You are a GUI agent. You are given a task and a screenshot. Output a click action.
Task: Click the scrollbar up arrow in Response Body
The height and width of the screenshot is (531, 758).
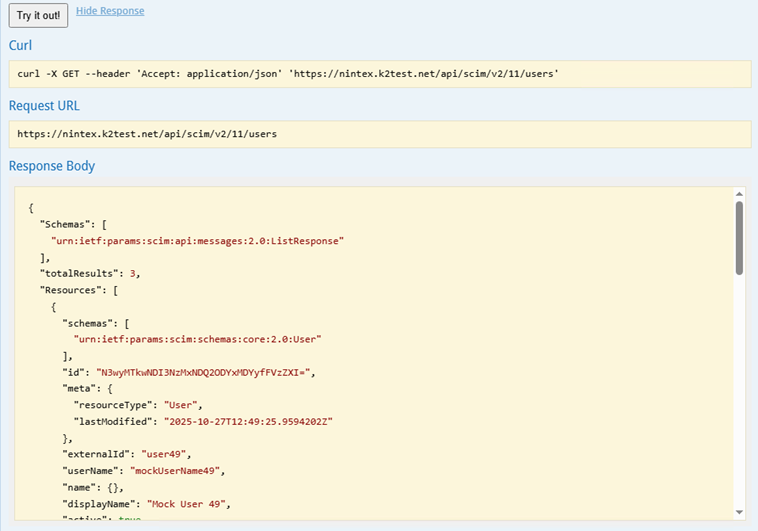tap(739, 193)
